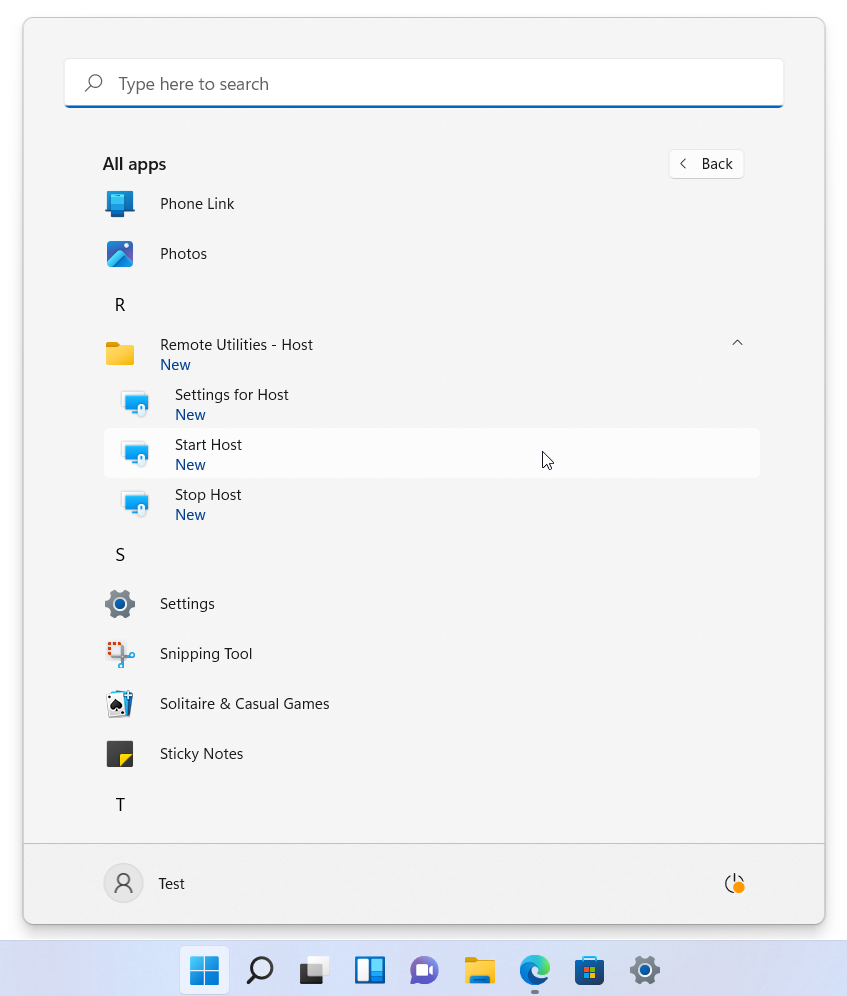Click the Start Host shortcut
847x996 pixels.
pyautogui.click(x=208, y=445)
